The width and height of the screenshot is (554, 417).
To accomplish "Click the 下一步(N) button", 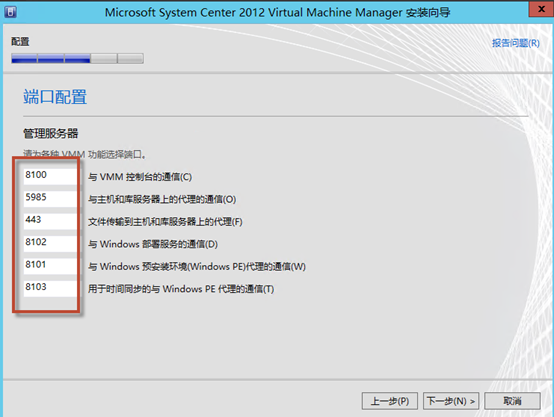I will click(x=451, y=401).
